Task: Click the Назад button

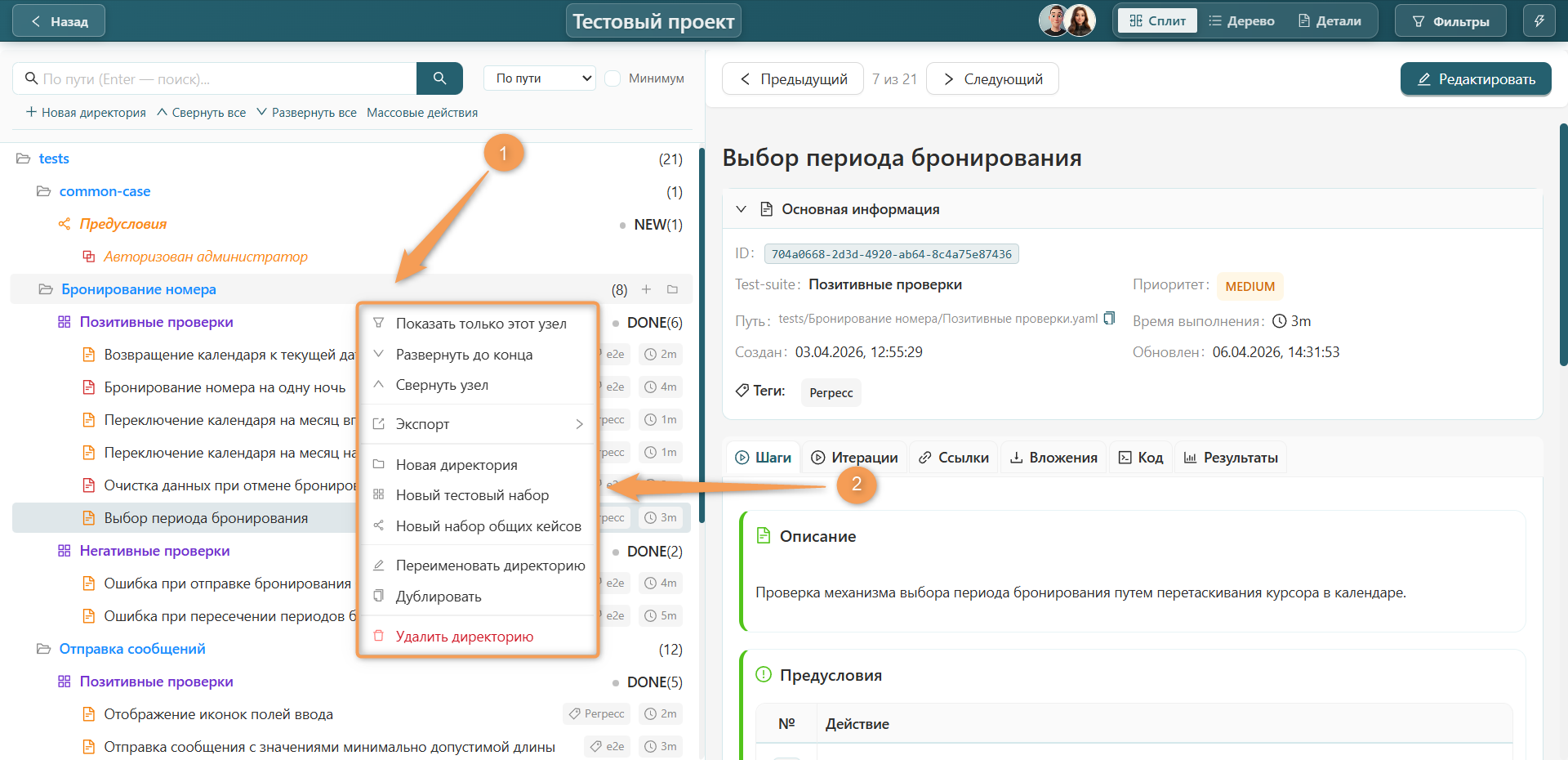Action: (59, 21)
